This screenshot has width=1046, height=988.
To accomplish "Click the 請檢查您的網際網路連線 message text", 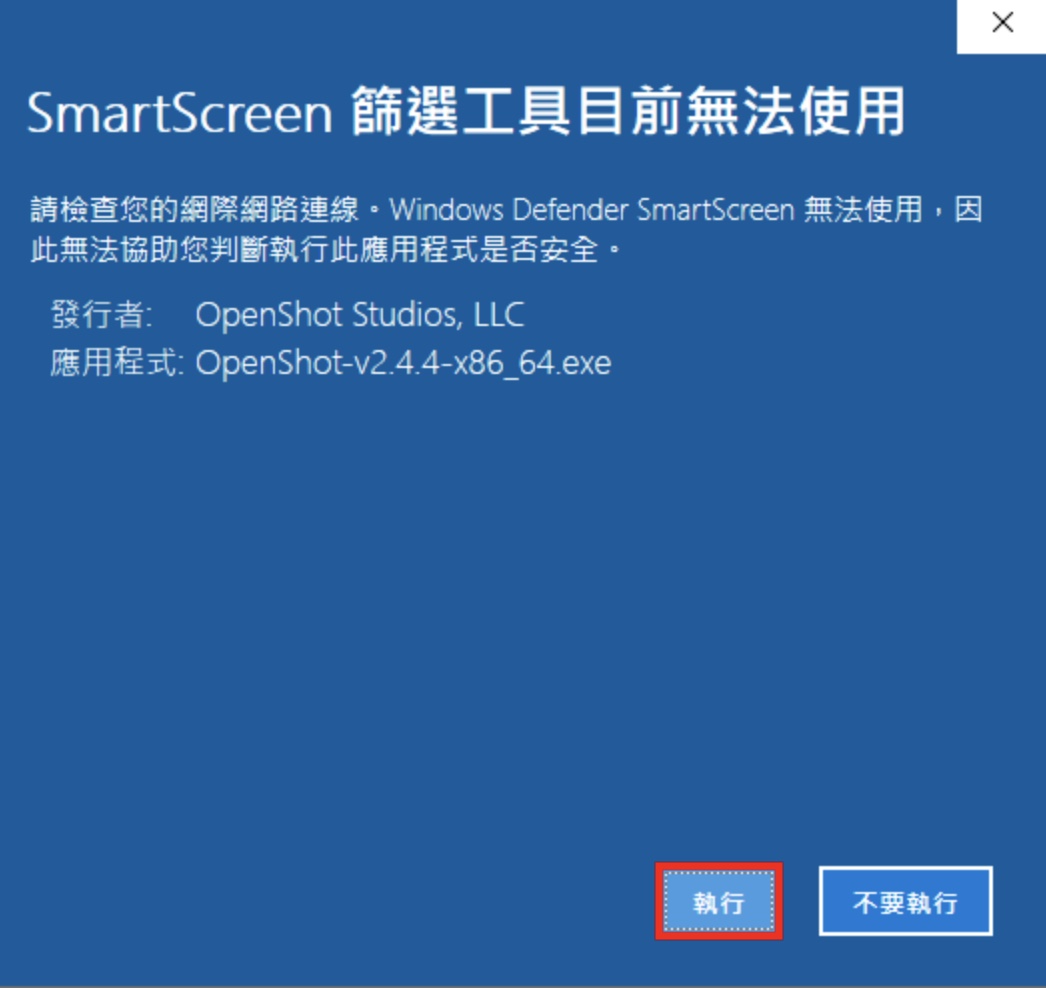I will pos(506,229).
